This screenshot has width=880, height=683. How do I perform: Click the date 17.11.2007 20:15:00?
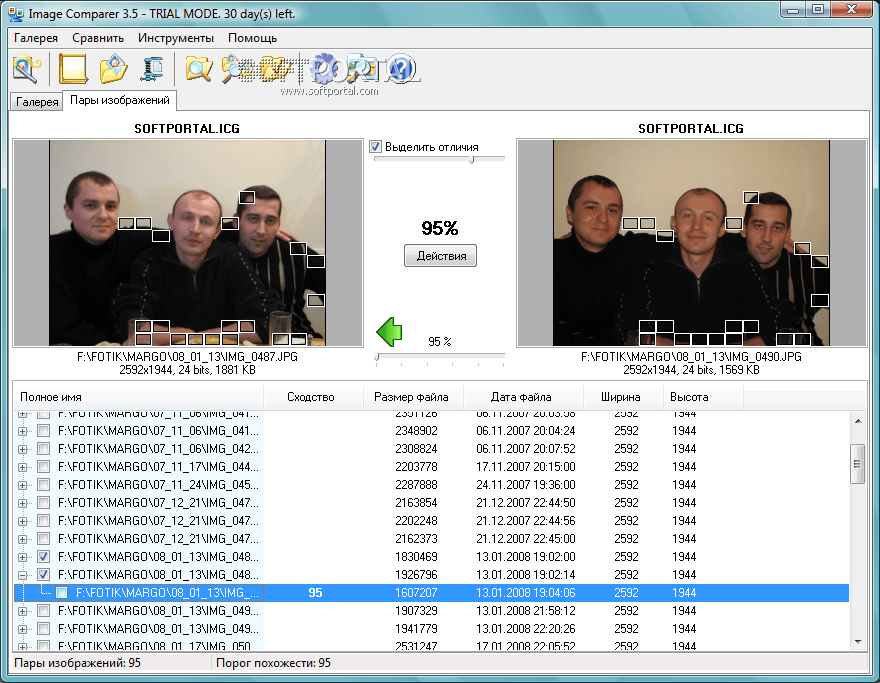[526, 467]
